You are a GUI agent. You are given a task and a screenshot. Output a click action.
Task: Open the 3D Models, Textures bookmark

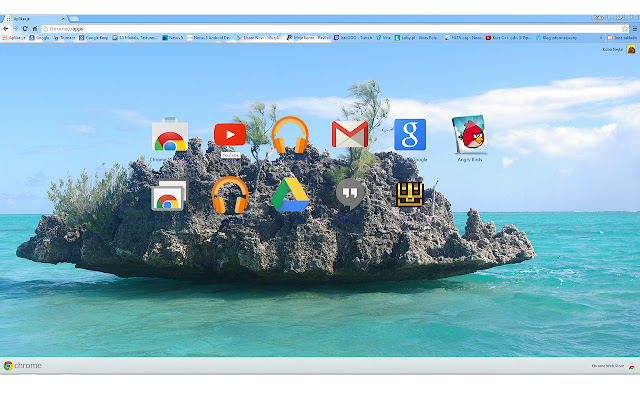[x=135, y=38]
